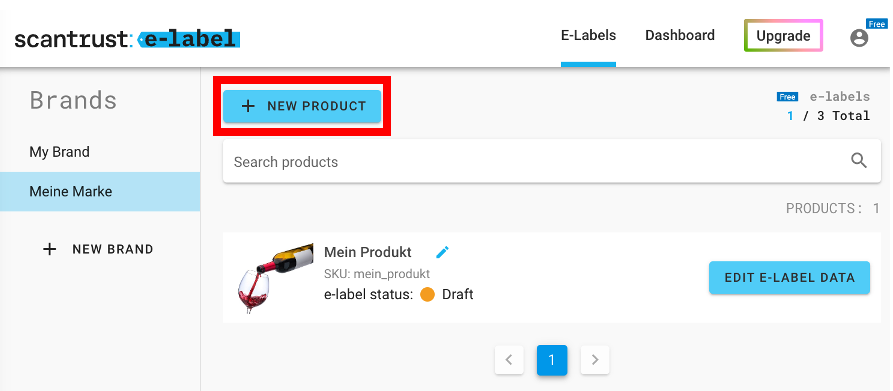Click the Free badge near e-labels count
The width and height of the screenshot is (893, 391).
click(787, 97)
